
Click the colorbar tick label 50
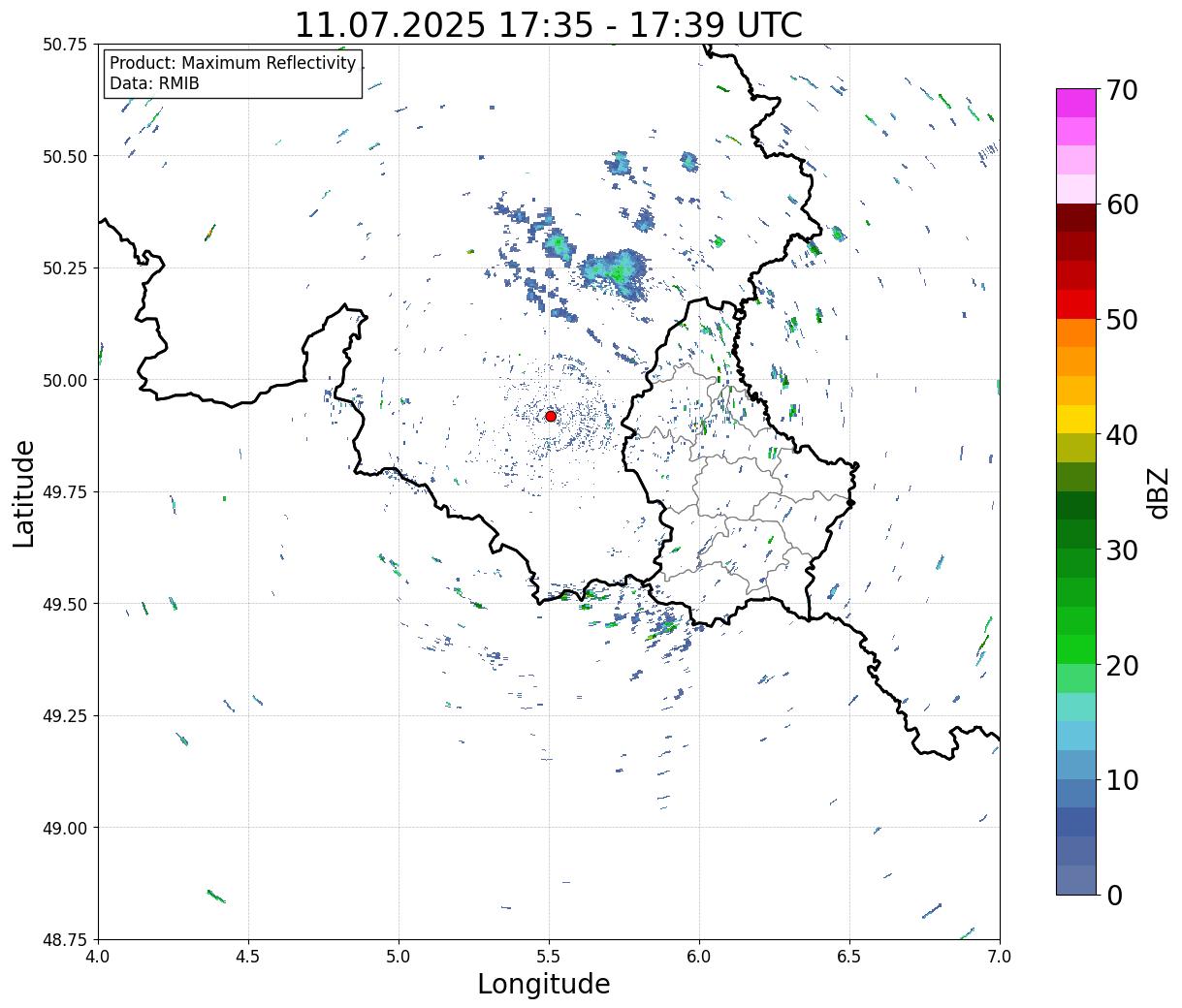1122,320
